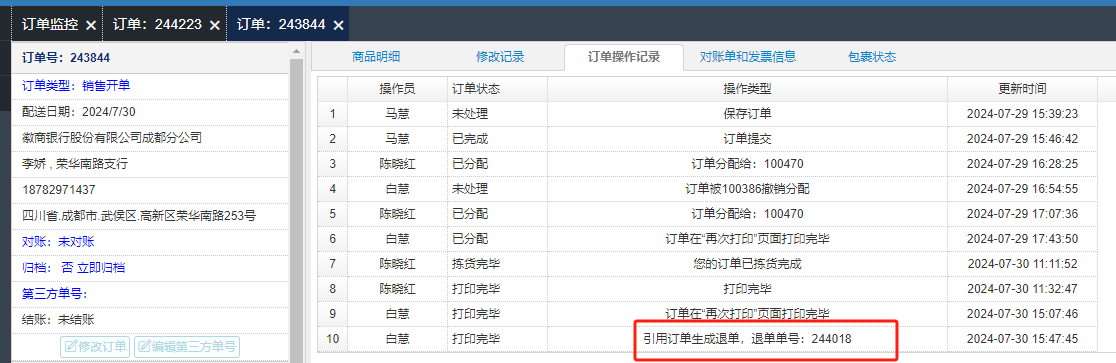Click 未处理 status in row 4
Viewport: 1116px width, 363px height.
470,189
